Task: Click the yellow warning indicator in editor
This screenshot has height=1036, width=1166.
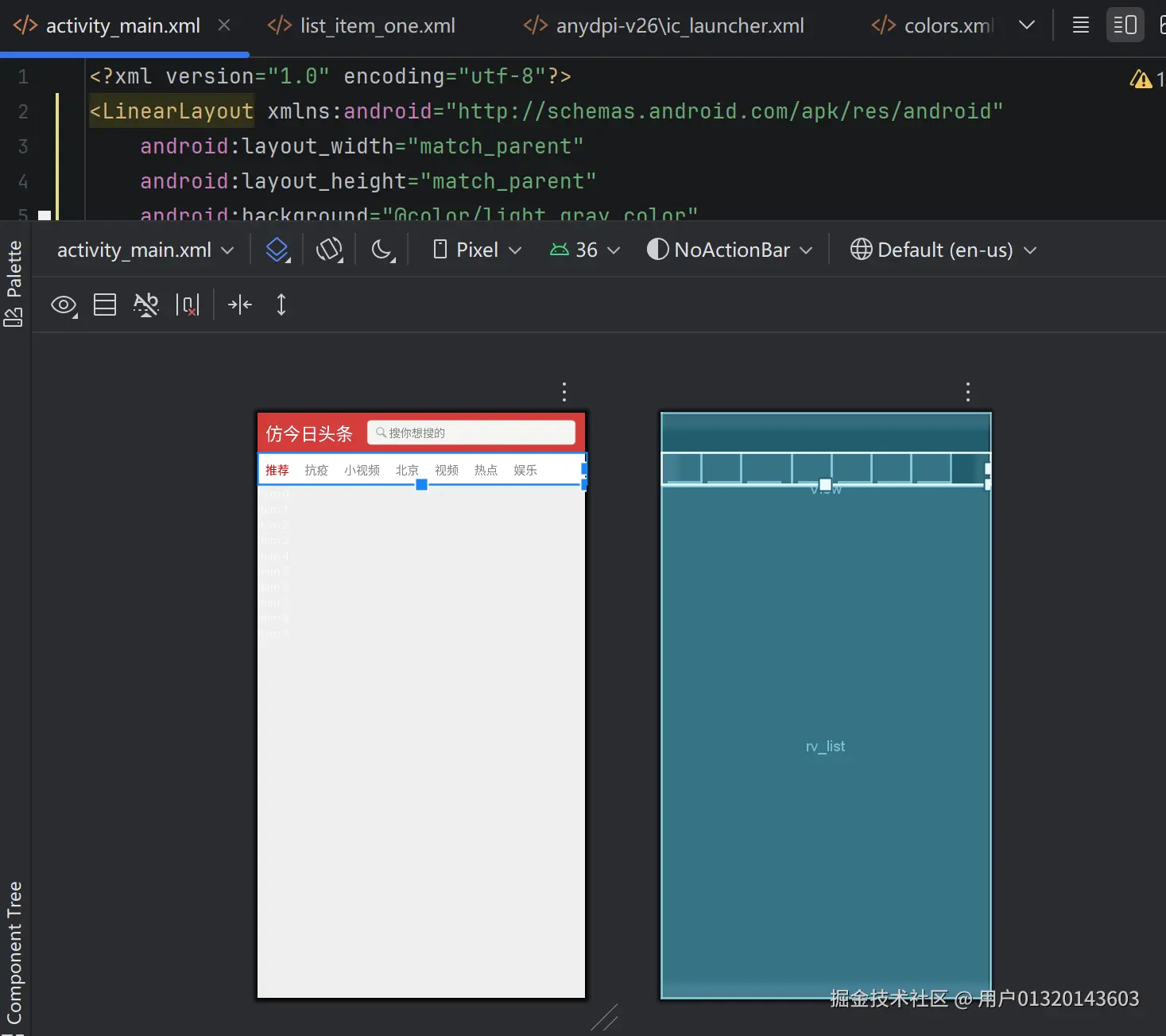Action: 1141,79
